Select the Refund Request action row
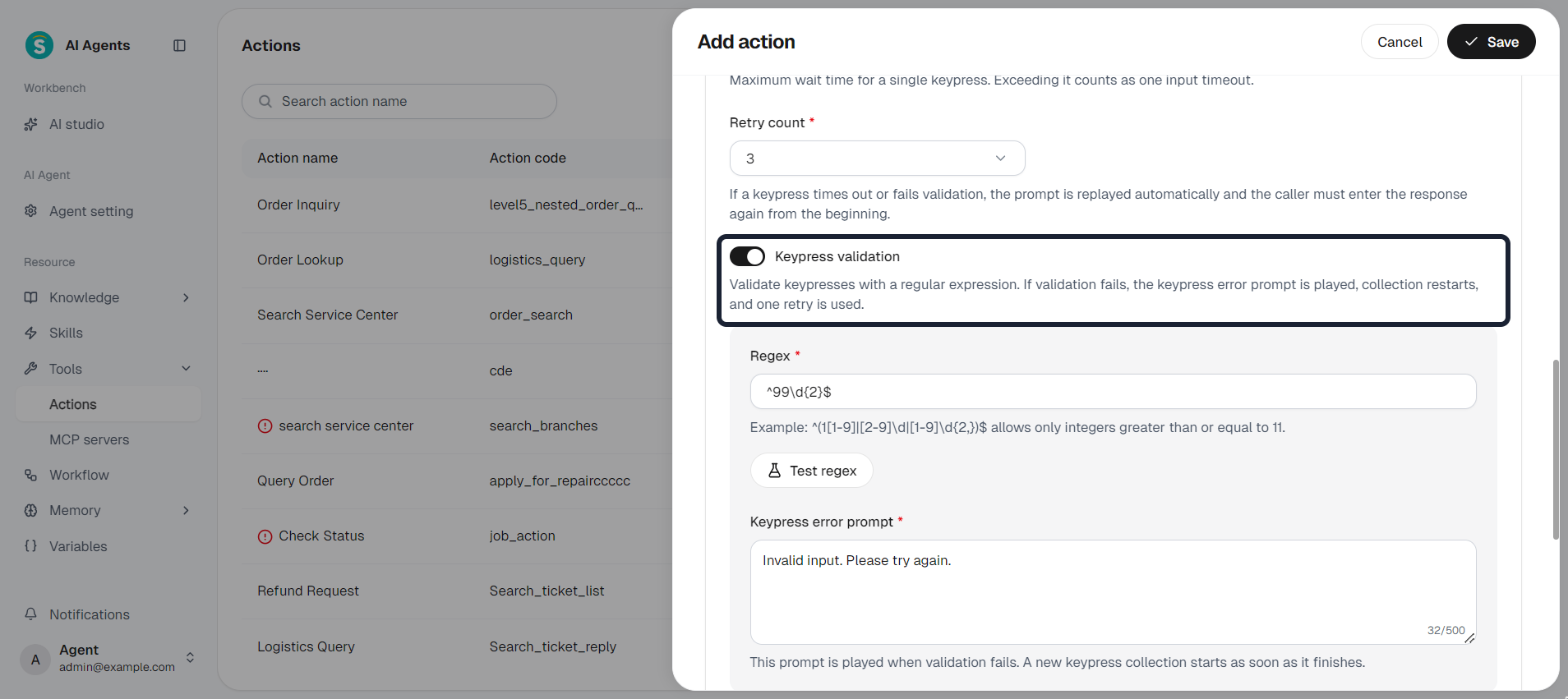This screenshot has height=699, width=1568. 456,591
